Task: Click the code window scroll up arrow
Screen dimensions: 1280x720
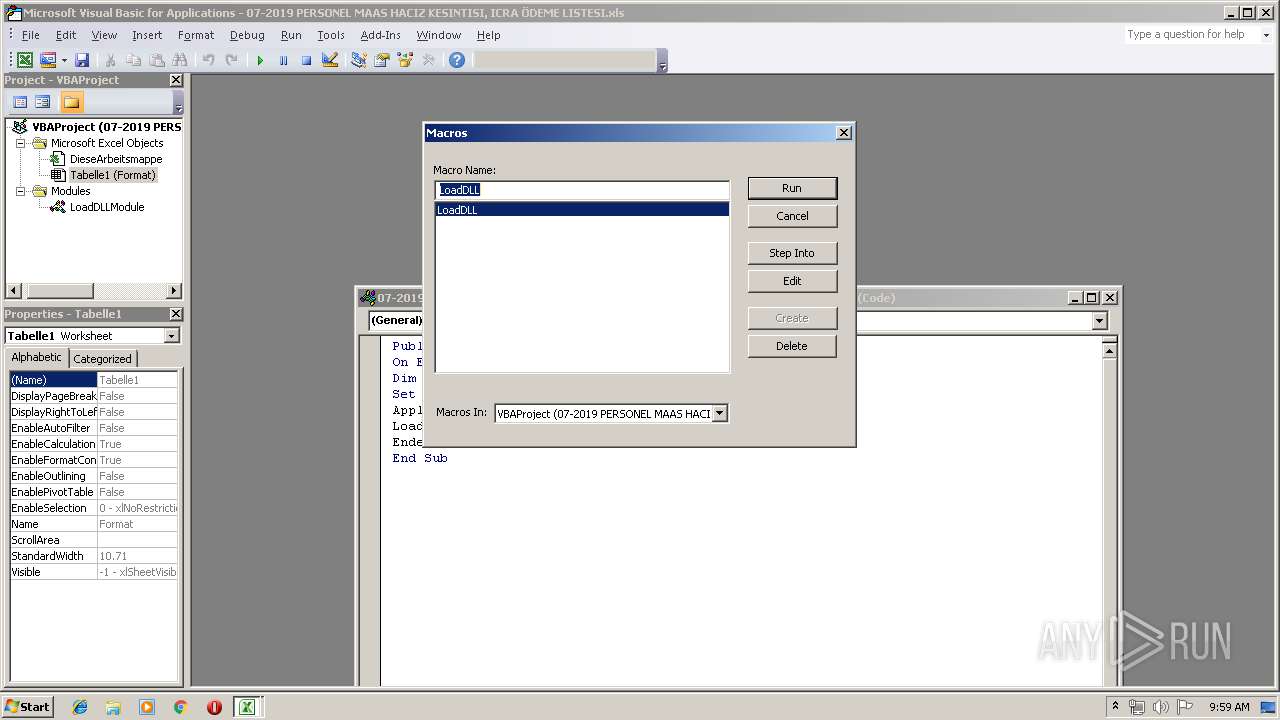Action: click(x=1109, y=349)
